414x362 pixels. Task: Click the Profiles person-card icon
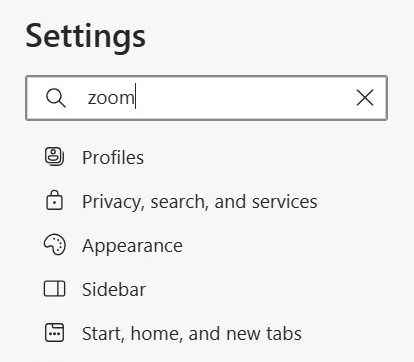pyautogui.click(x=54, y=157)
